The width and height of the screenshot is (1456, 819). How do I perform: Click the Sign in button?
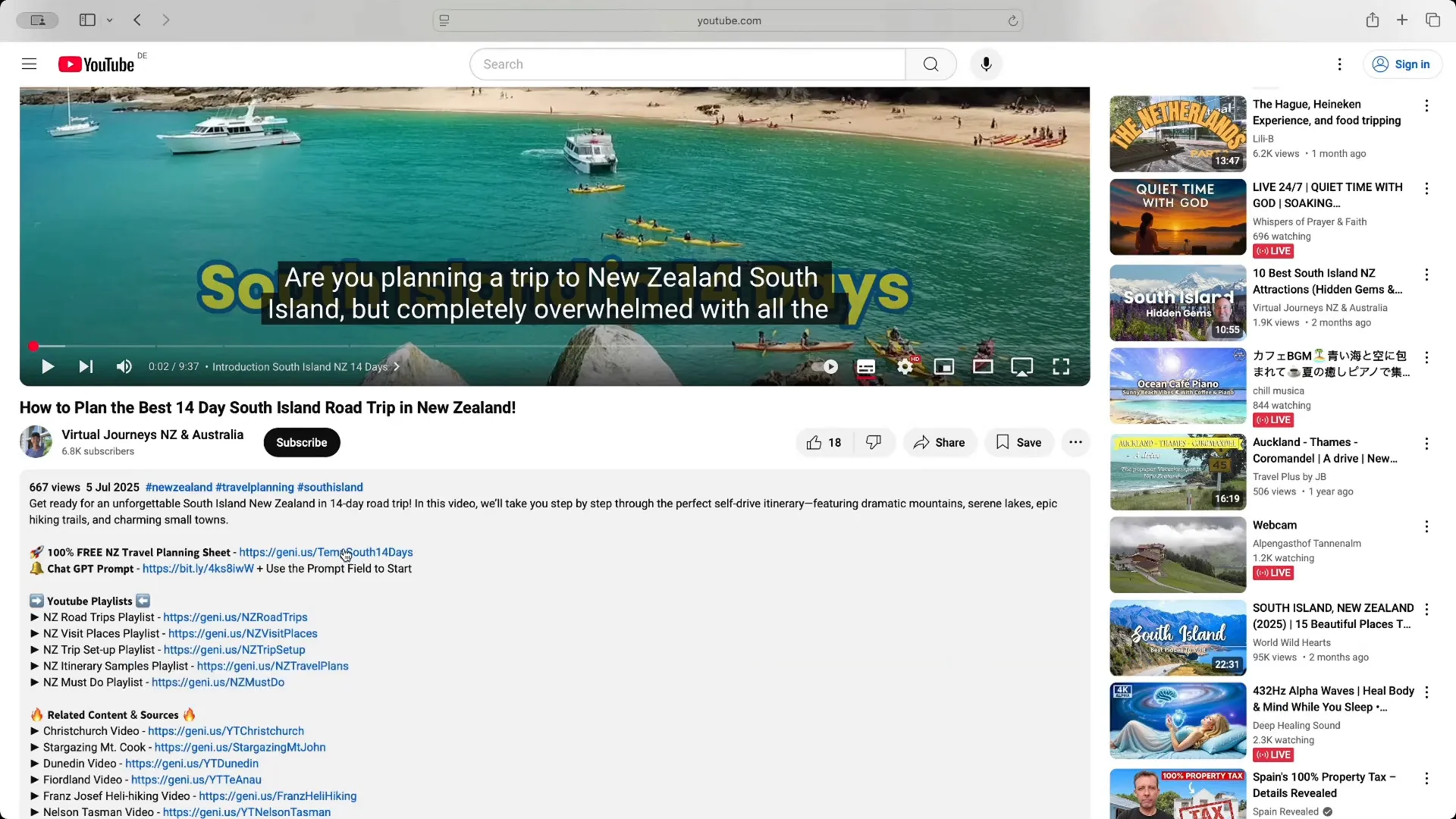pyautogui.click(x=1402, y=64)
